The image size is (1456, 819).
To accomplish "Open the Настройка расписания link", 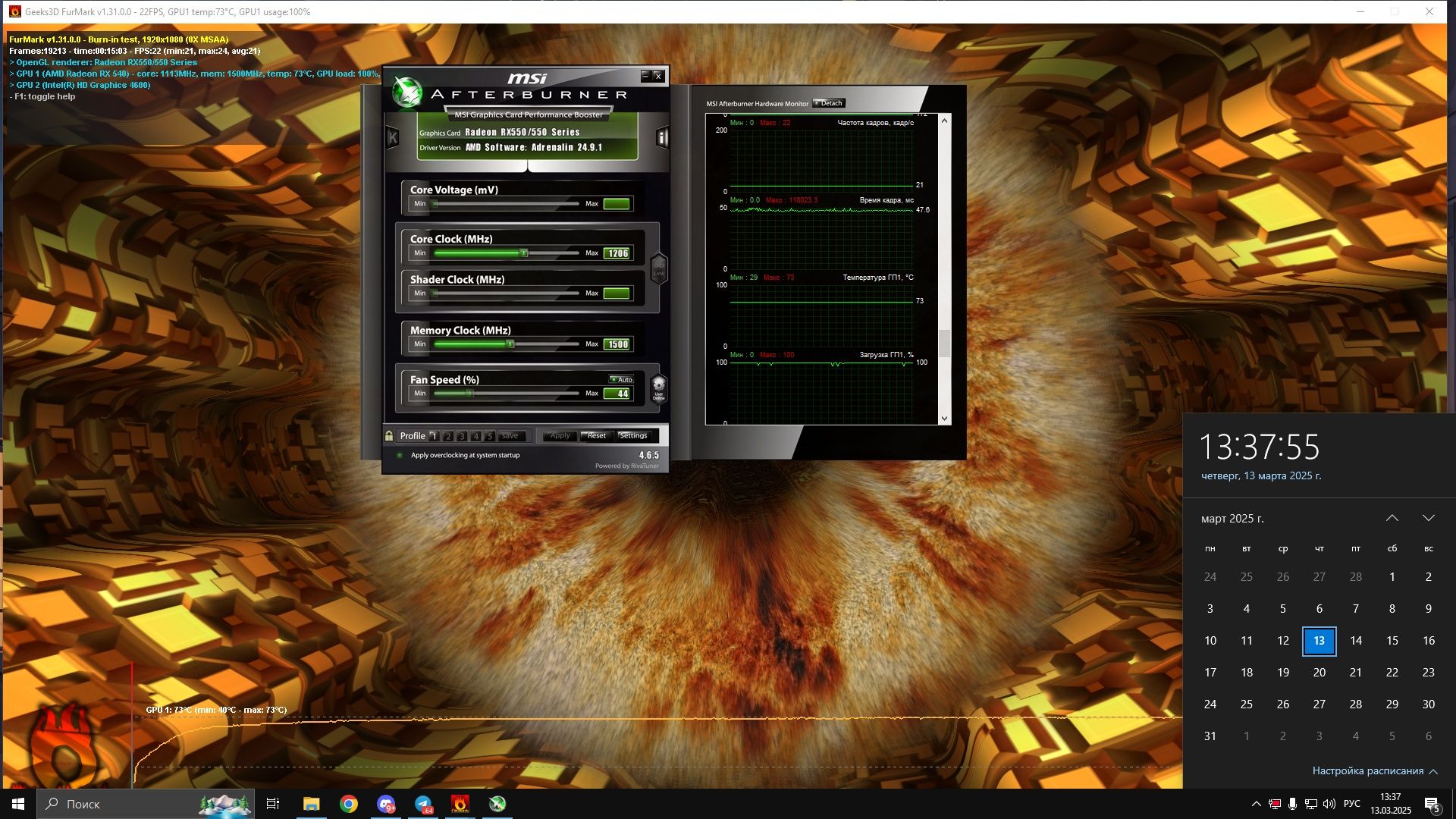I will 1368,770.
